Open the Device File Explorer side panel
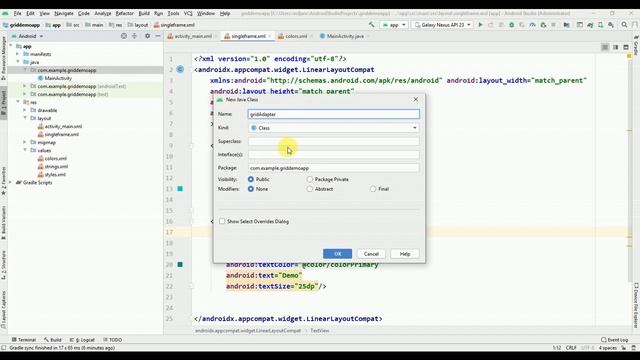Screen dimensions: 640x360 (x=636, y=306)
